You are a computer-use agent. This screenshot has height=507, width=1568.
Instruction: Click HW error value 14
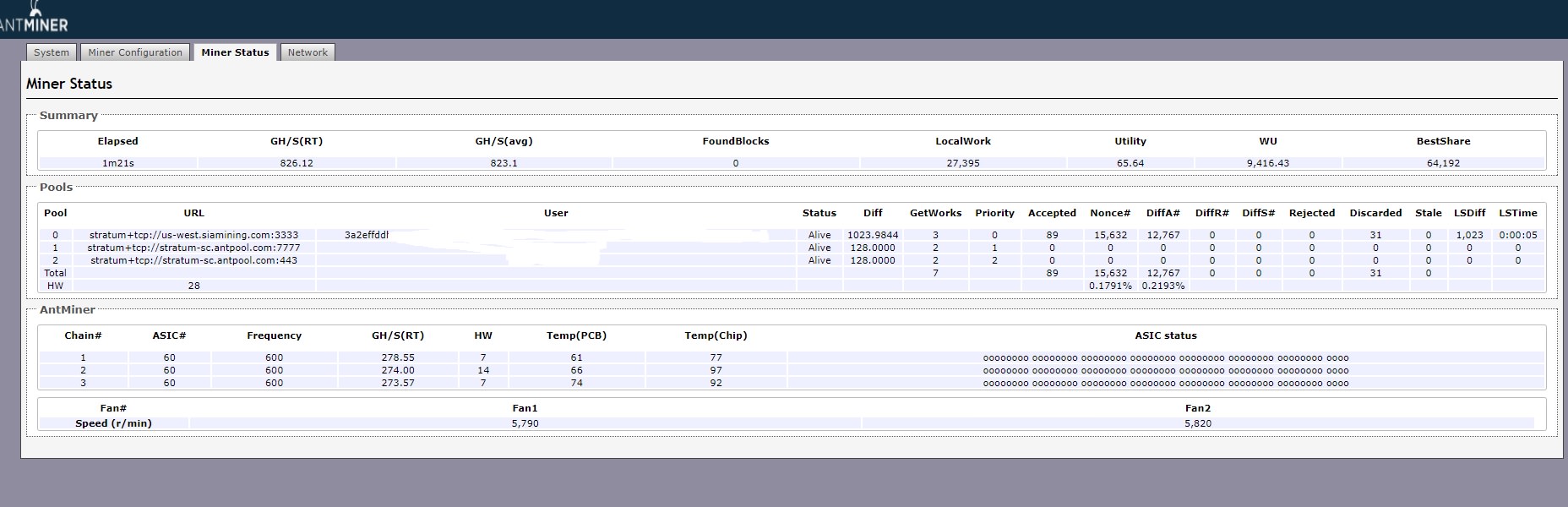click(483, 370)
